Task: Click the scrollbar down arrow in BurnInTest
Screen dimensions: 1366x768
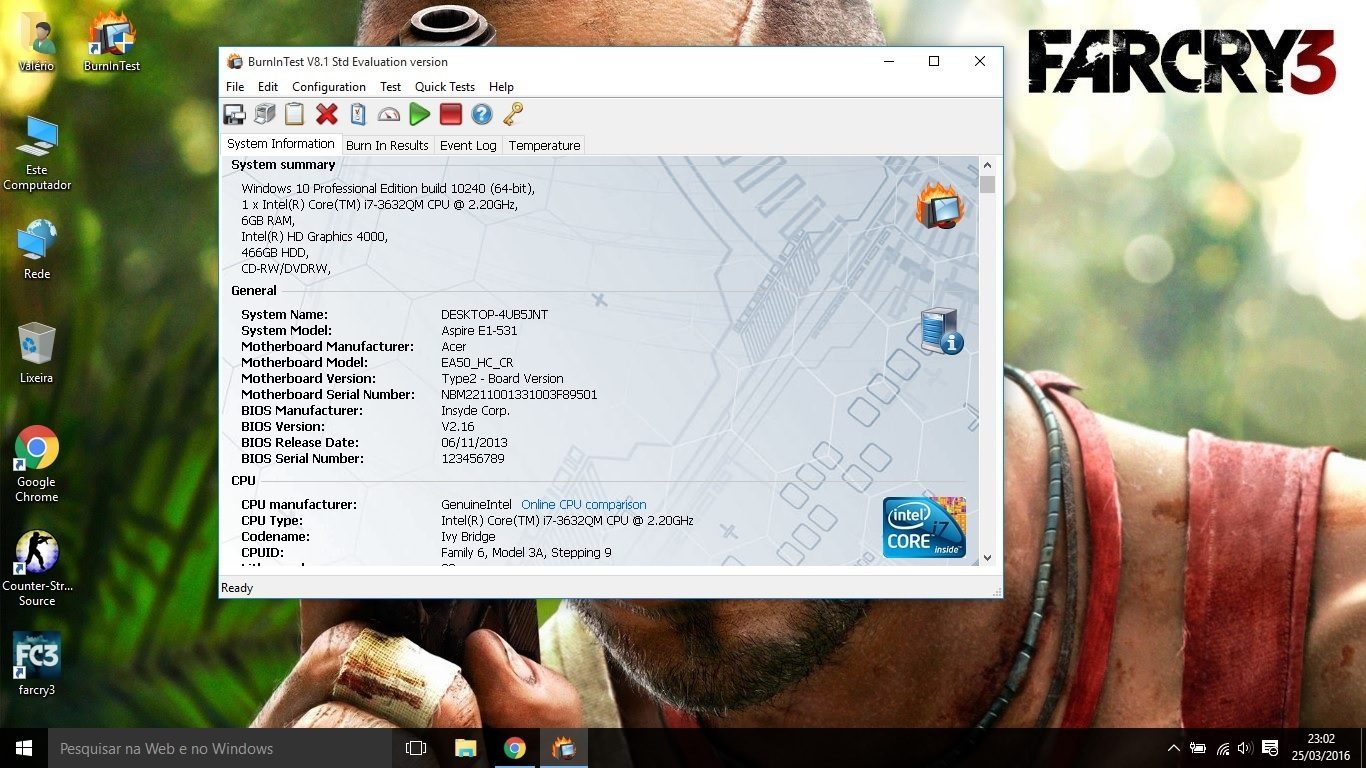Action: [988, 558]
